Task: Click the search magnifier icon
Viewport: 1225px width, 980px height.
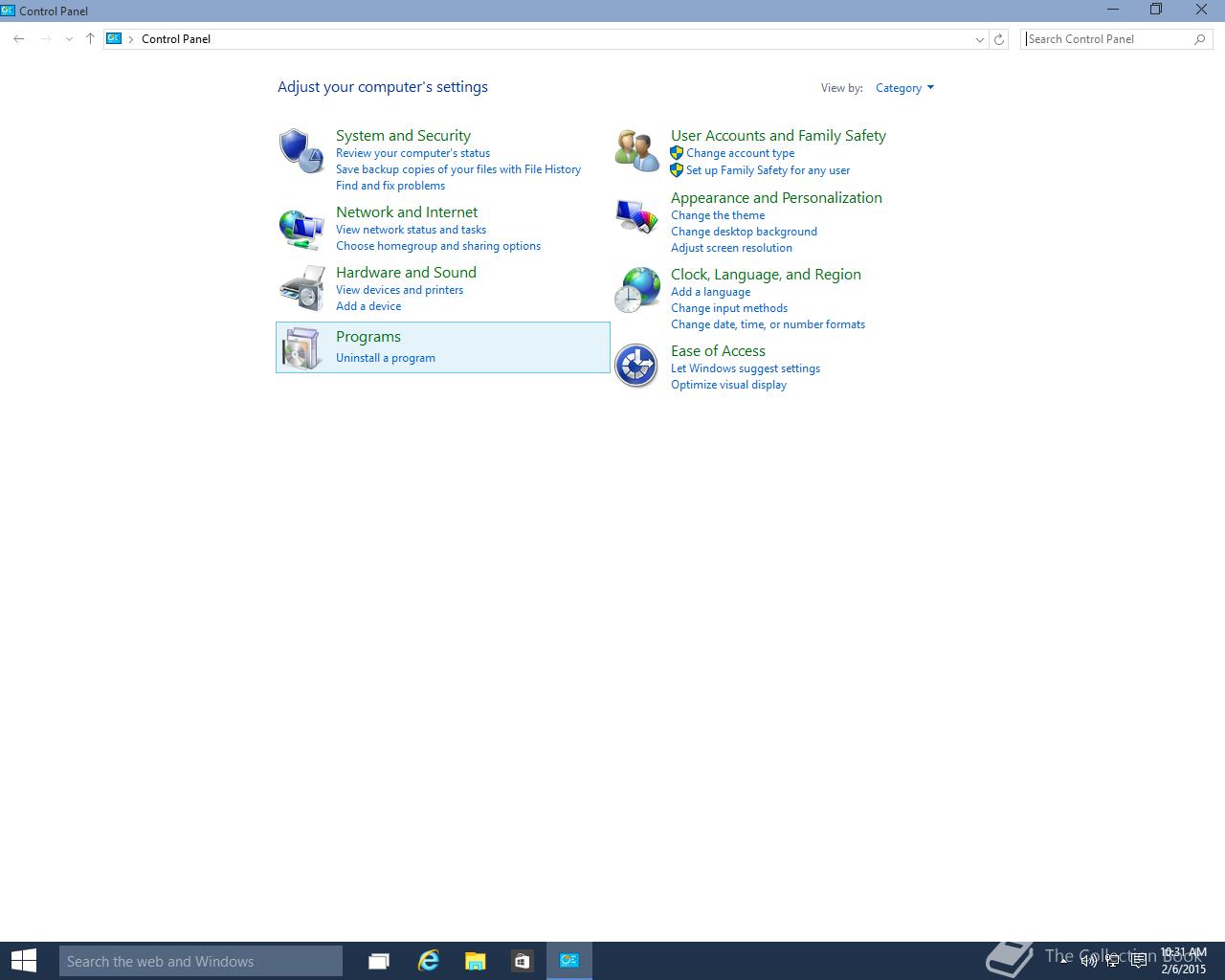Action: [x=1200, y=39]
